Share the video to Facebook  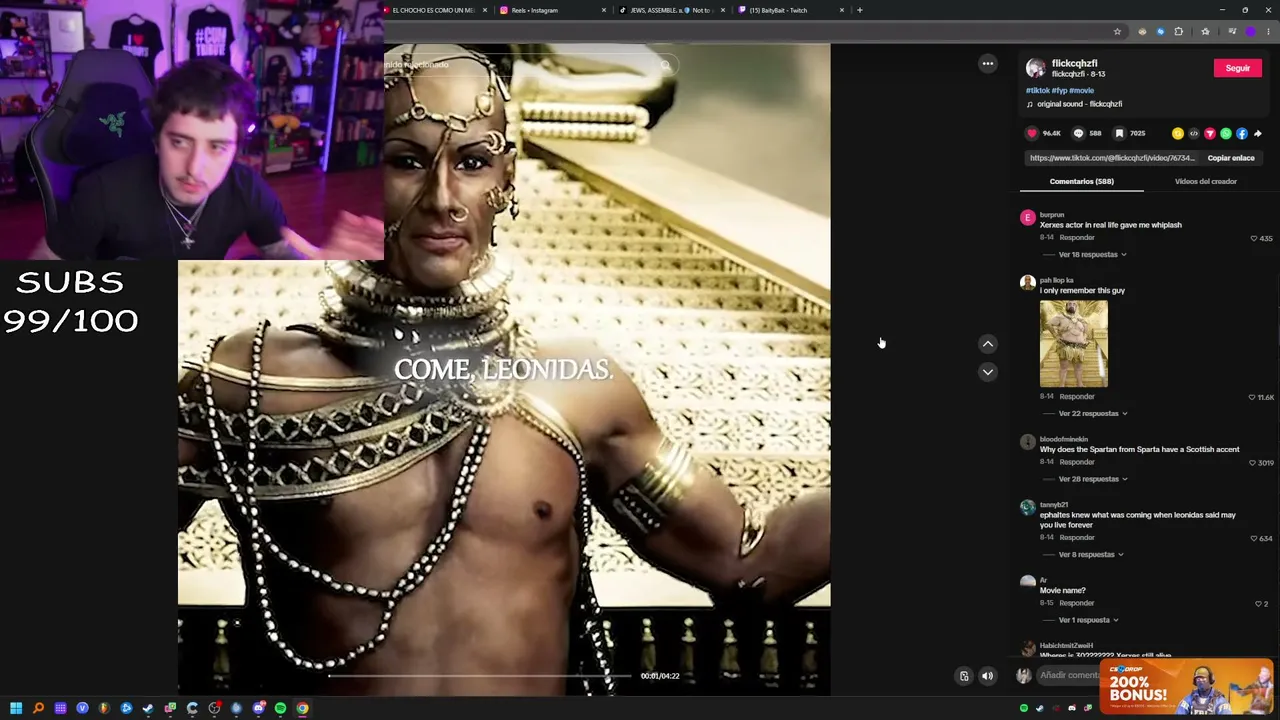1242,133
